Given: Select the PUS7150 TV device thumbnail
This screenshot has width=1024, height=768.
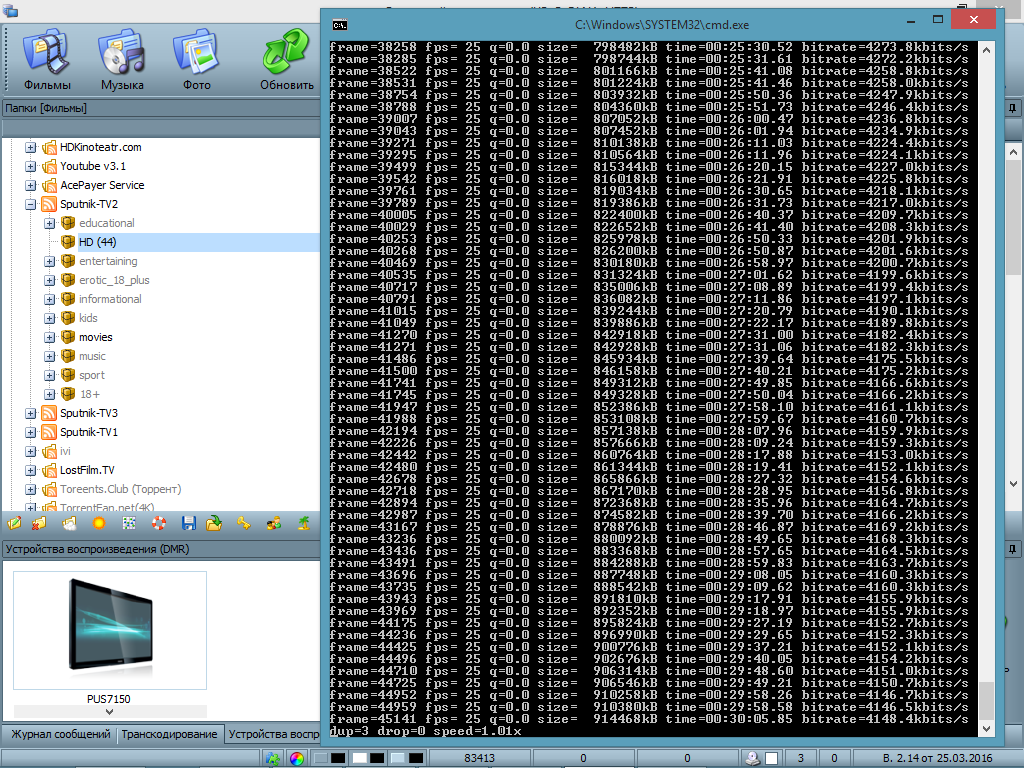Looking at the screenshot, I should (x=109, y=634).
